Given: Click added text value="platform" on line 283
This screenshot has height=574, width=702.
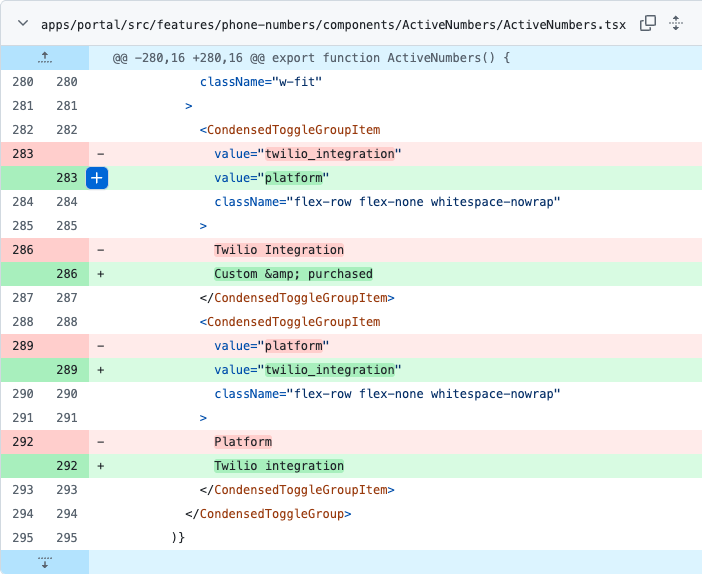Looking at the screenshot, I should pos(271,178).
